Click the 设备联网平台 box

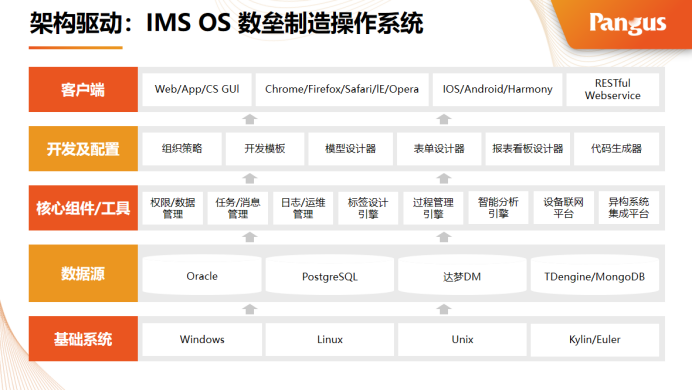pos(564,208)
